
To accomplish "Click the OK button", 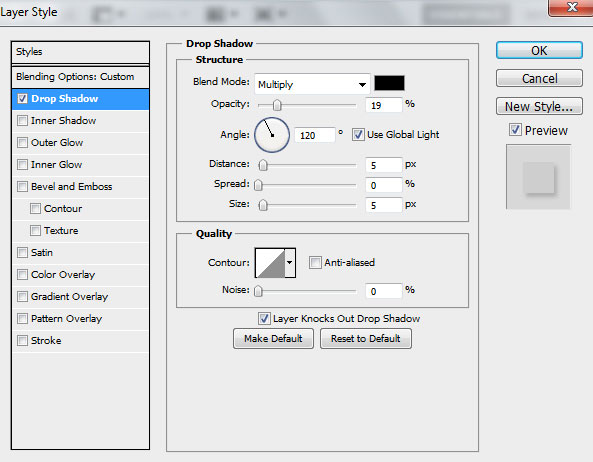I will pyautogui.click(x=539, y=50).
